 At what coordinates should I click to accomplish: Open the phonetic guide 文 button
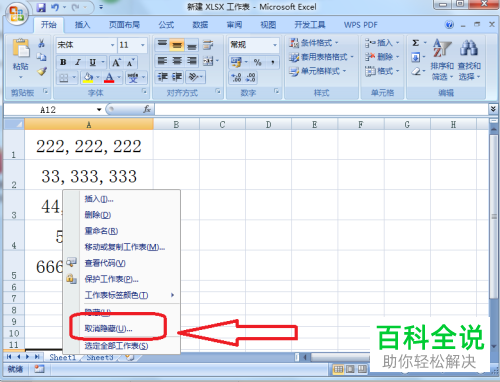point(133,78)
